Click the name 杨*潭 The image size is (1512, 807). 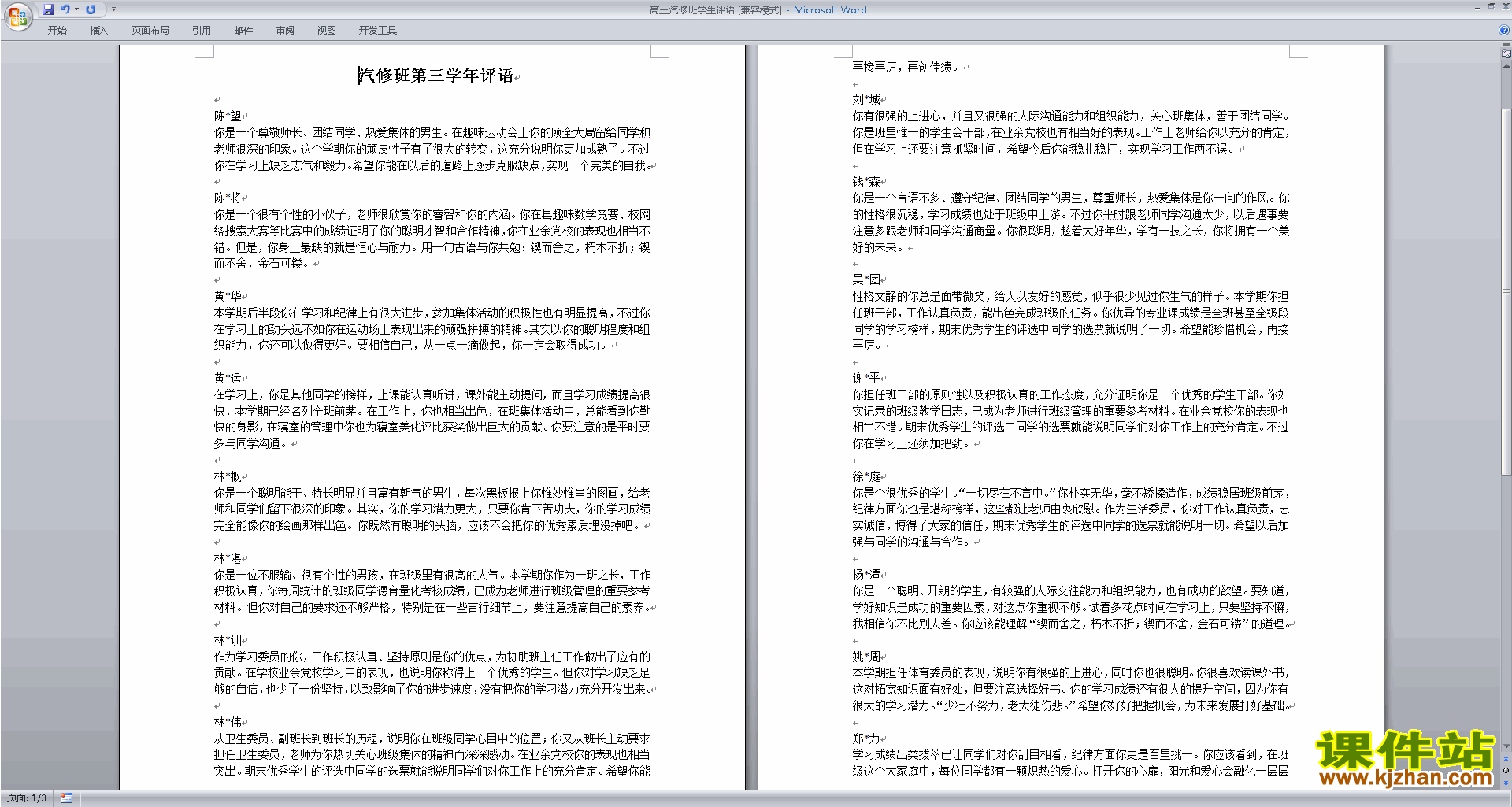(866, 575)
